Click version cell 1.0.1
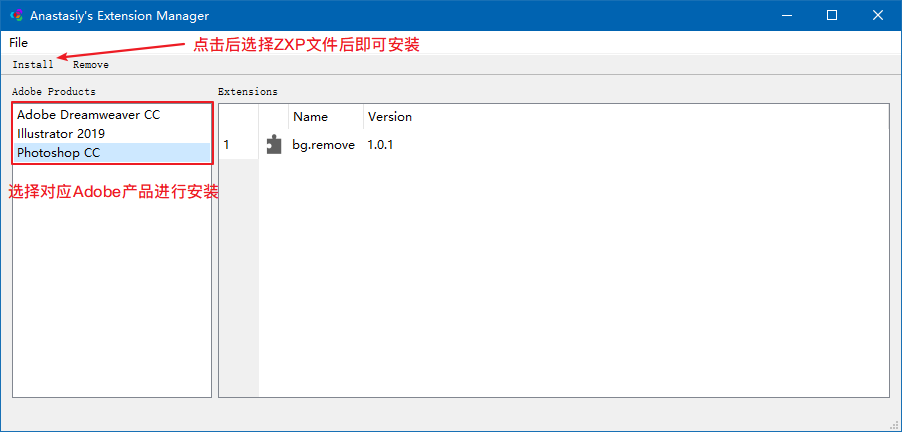902x432 pixels. 380,145
